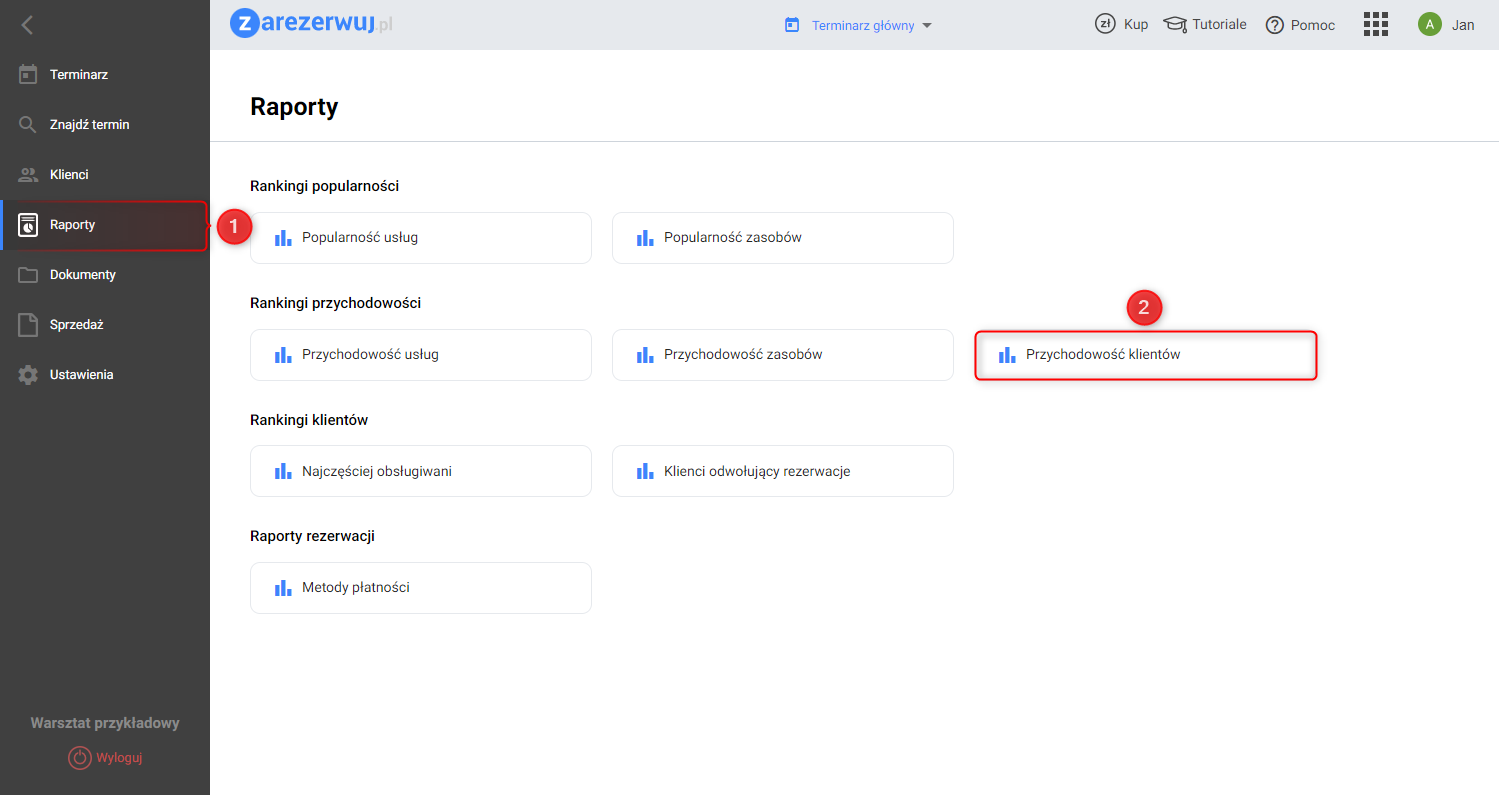Open Tutoriale graduation cap icon
Screen dimensions: 1499x795
[x=1175, y=25]
